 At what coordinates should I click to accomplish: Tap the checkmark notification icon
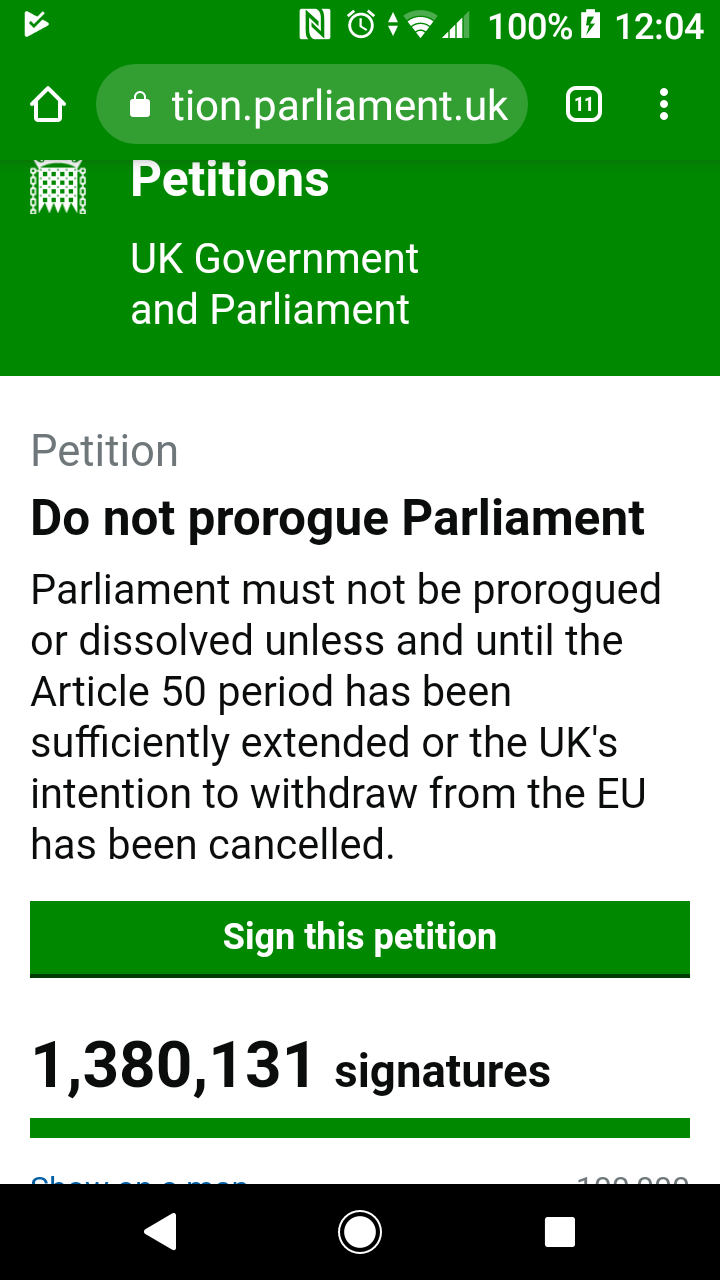[x=37, y=24]
